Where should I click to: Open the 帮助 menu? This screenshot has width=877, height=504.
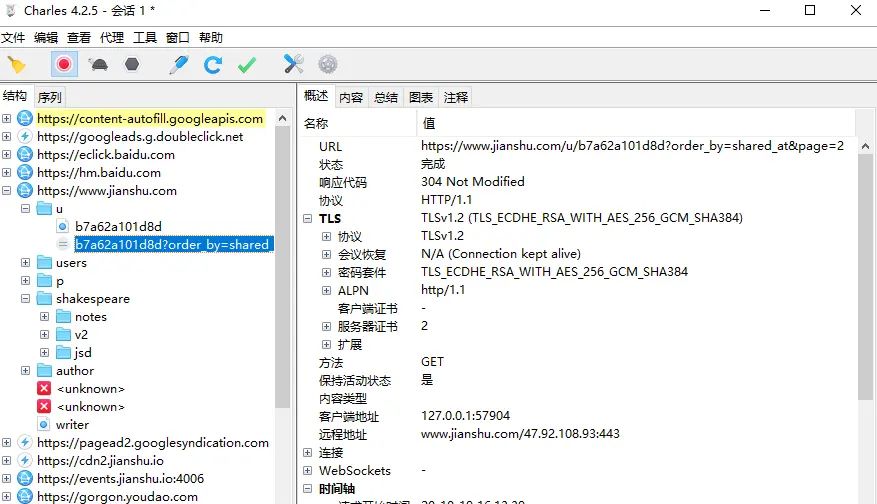coord(211,37)
